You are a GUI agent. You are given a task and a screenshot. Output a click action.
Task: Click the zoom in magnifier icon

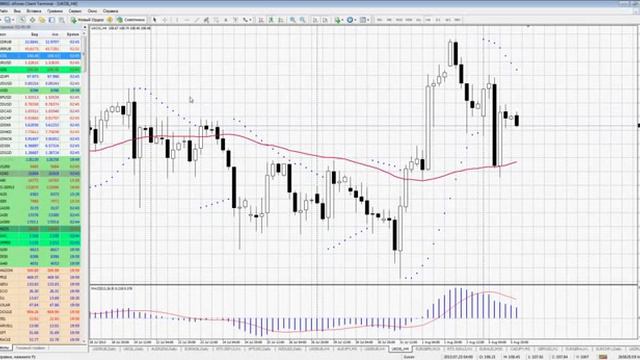click(x=293, y=20)
